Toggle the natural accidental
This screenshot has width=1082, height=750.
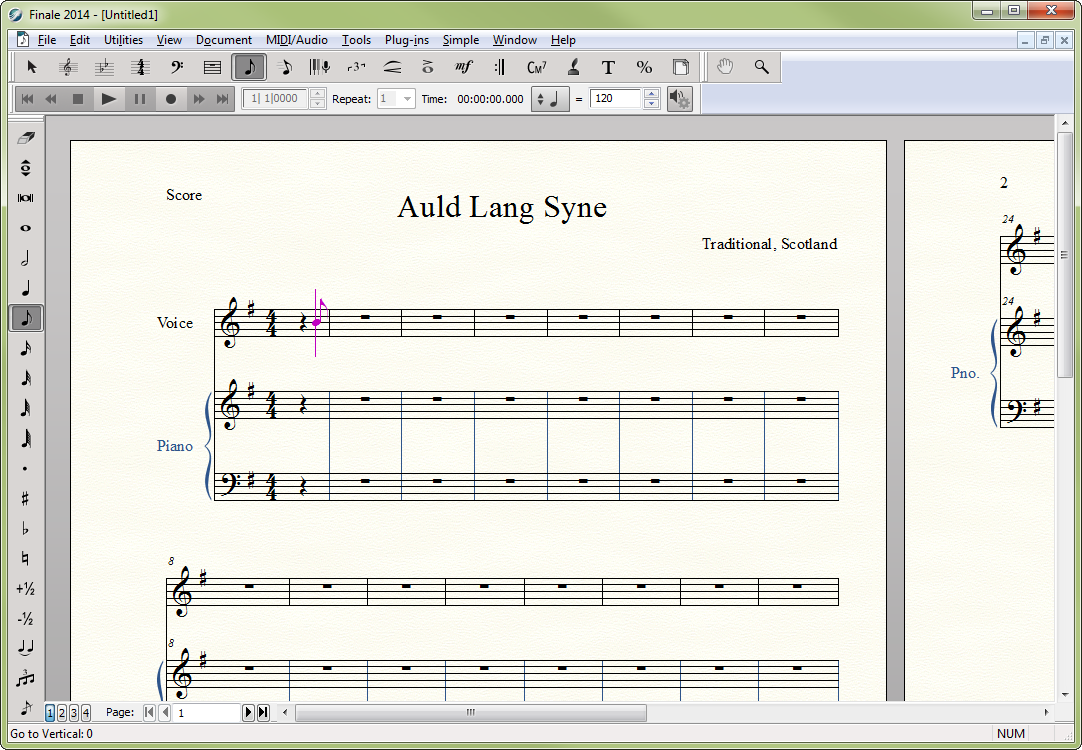pyautogui.click(x=26, y=558)
